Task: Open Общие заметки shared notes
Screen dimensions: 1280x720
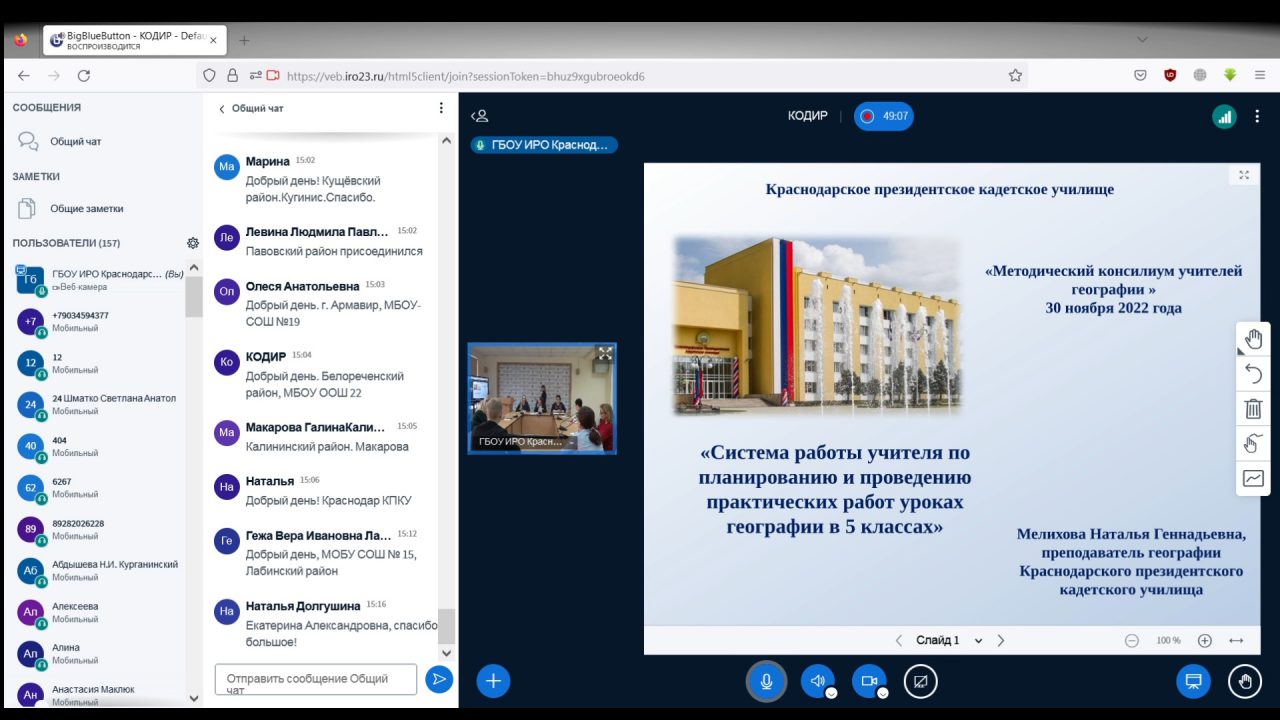Action: tap(86, 209)
